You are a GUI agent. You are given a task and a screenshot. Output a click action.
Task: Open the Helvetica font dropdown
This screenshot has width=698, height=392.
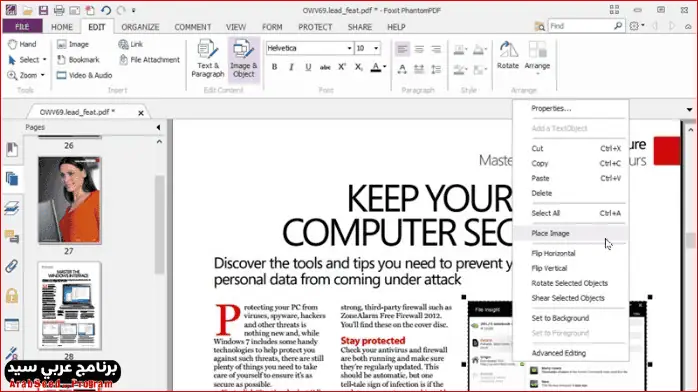[349, 48]
